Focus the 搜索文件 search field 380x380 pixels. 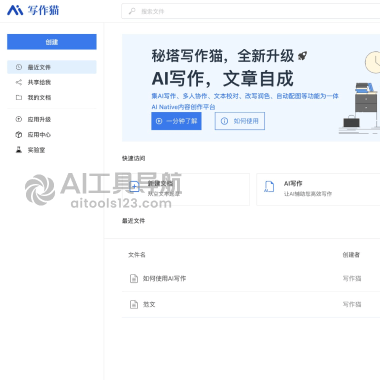[251, 11]
